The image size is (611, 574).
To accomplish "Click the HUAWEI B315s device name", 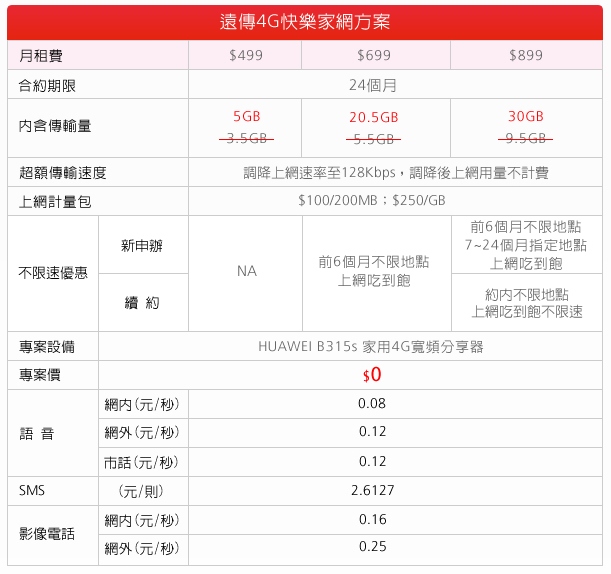I will pos(371,346).
